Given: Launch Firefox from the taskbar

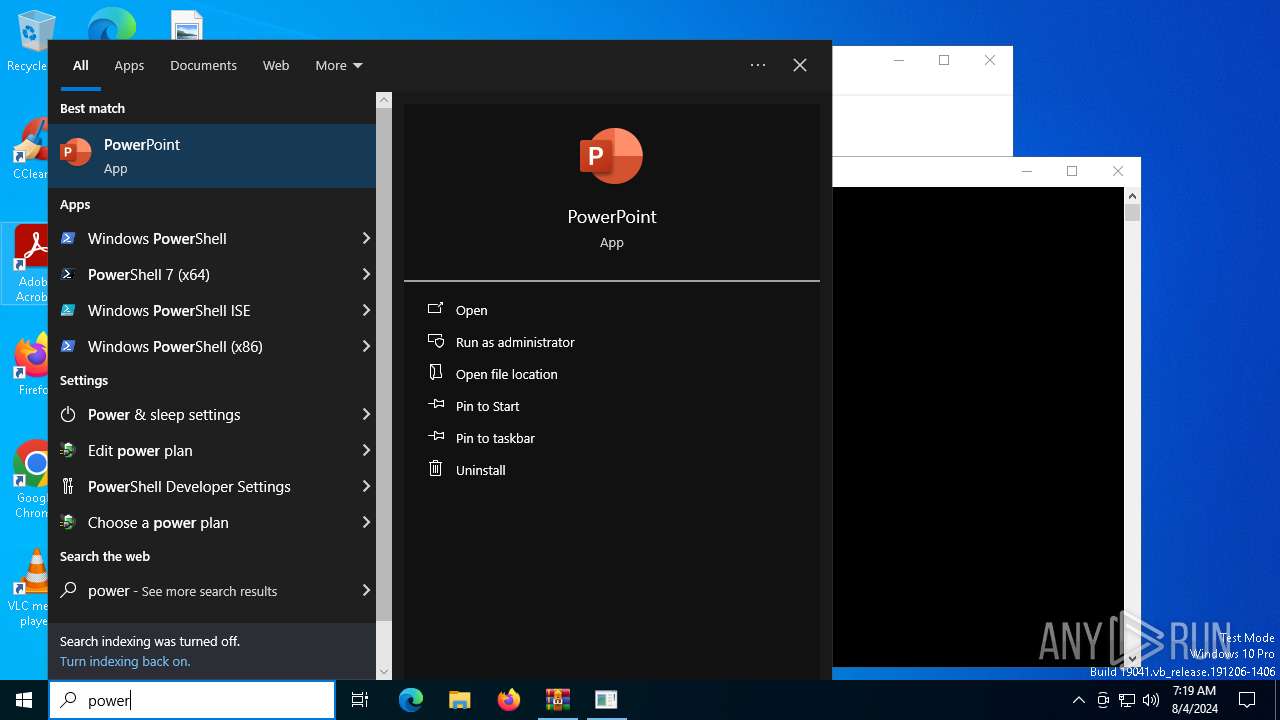Looking at the screenshot, I should pos(509,700).
